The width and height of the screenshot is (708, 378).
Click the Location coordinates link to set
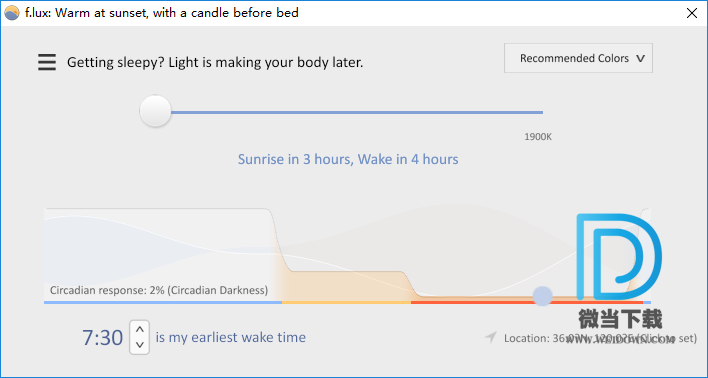[x=601, y=338]
